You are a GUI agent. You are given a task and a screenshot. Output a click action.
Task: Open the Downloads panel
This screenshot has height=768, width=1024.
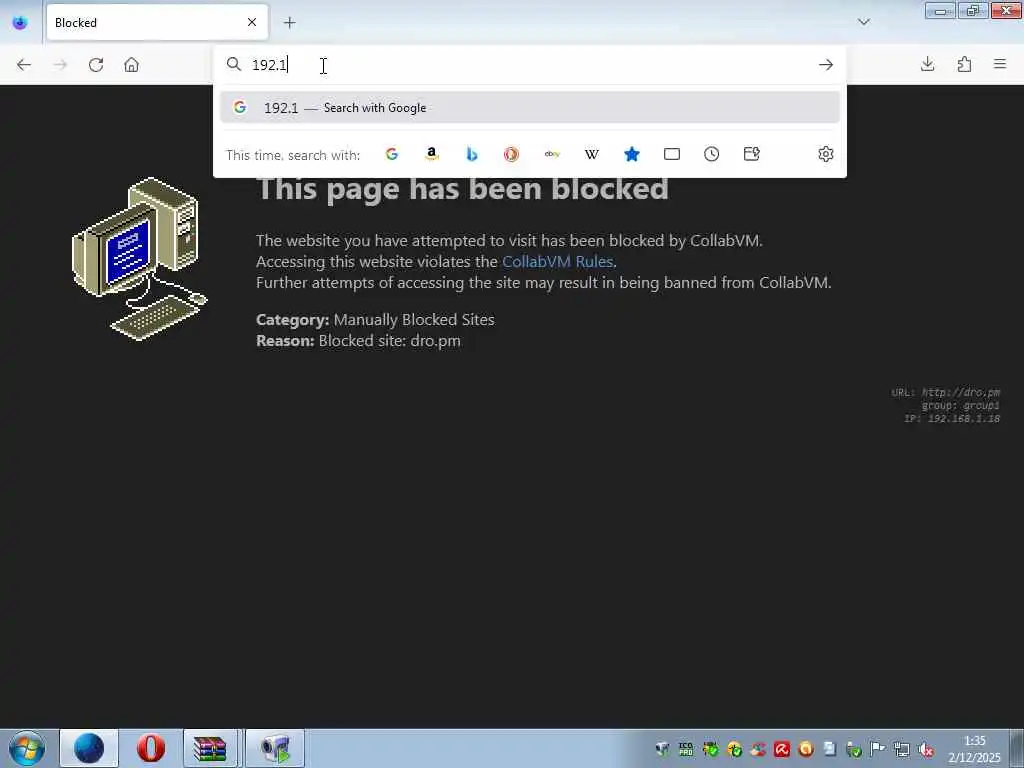927,64
